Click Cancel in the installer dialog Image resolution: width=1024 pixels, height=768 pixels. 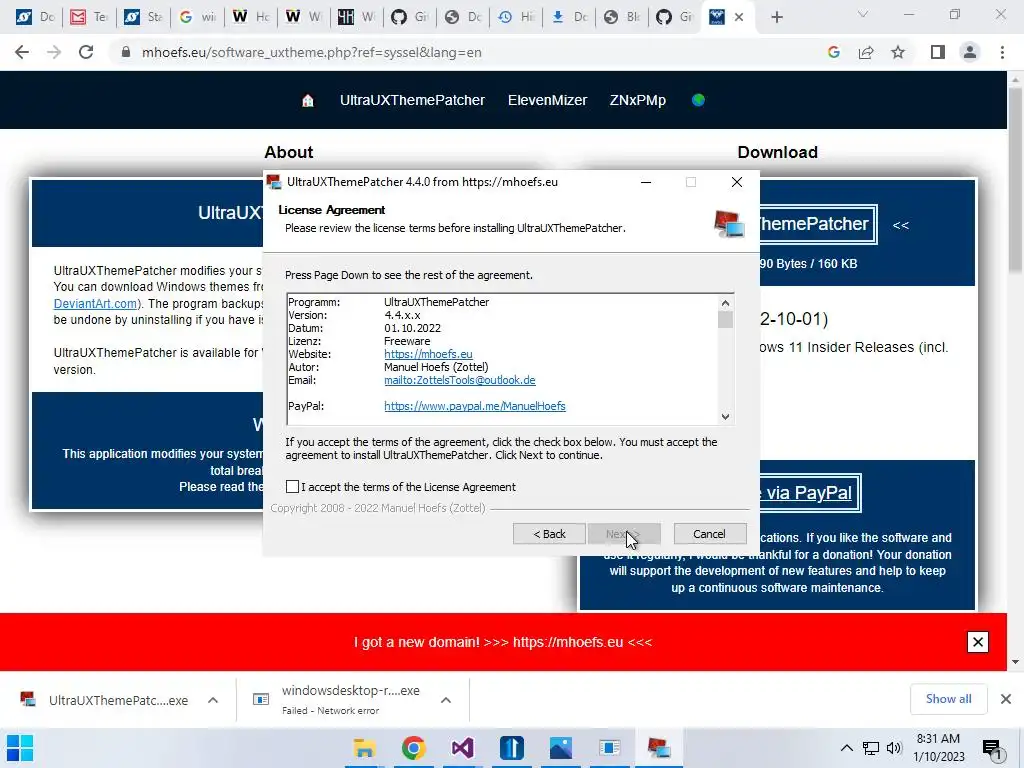point(709,534)
